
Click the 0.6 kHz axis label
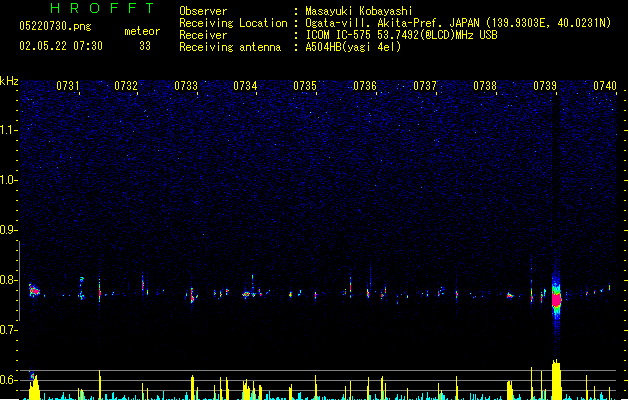(8, 380)
